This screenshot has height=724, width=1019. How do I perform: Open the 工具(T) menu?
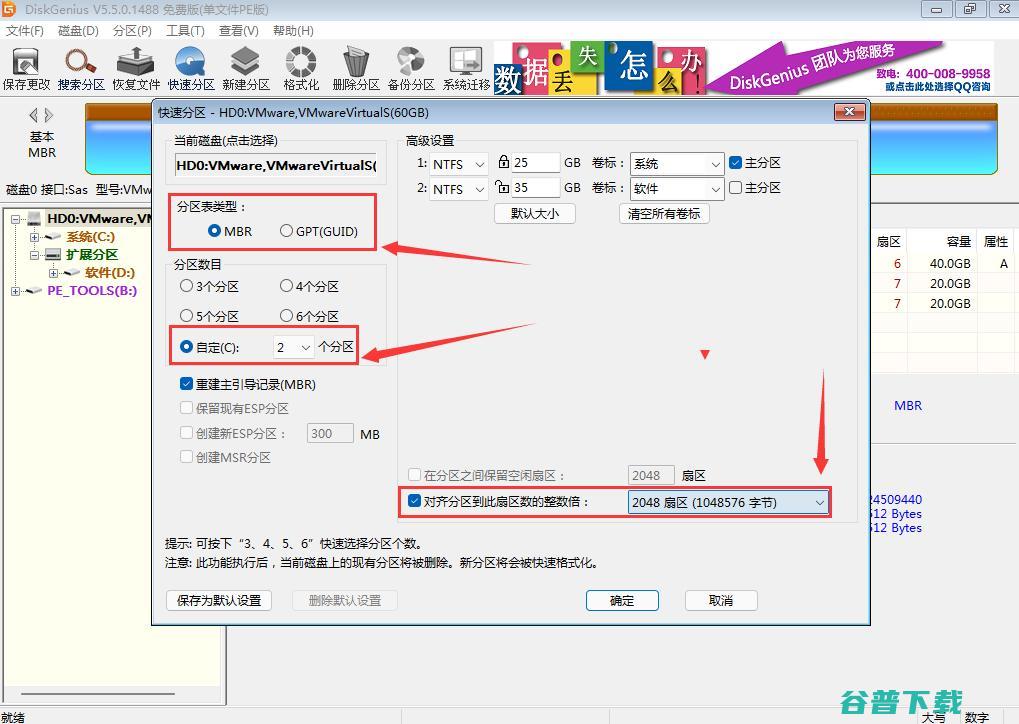[x=184, y=30]
